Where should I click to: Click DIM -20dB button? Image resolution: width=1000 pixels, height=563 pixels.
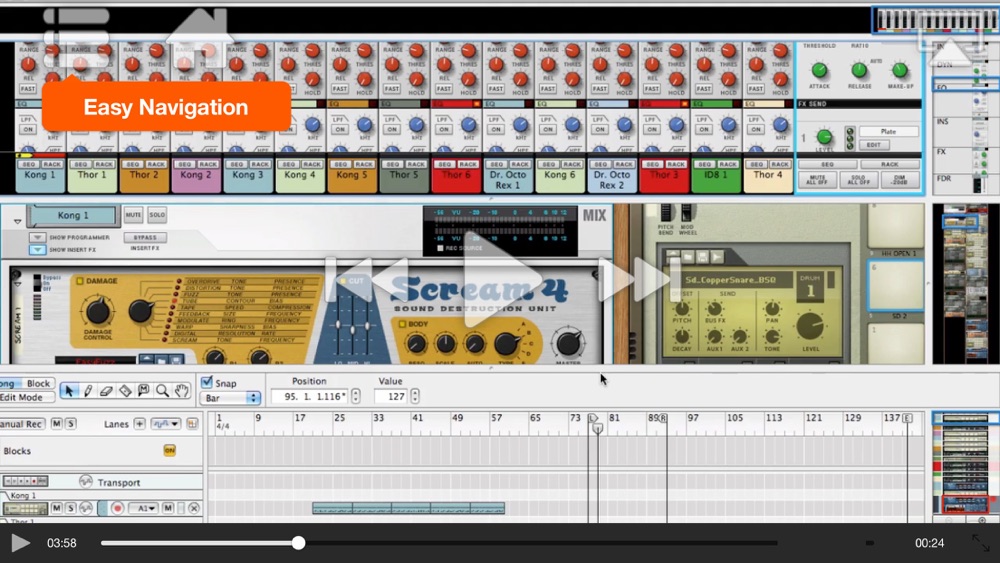coord(900,180)
